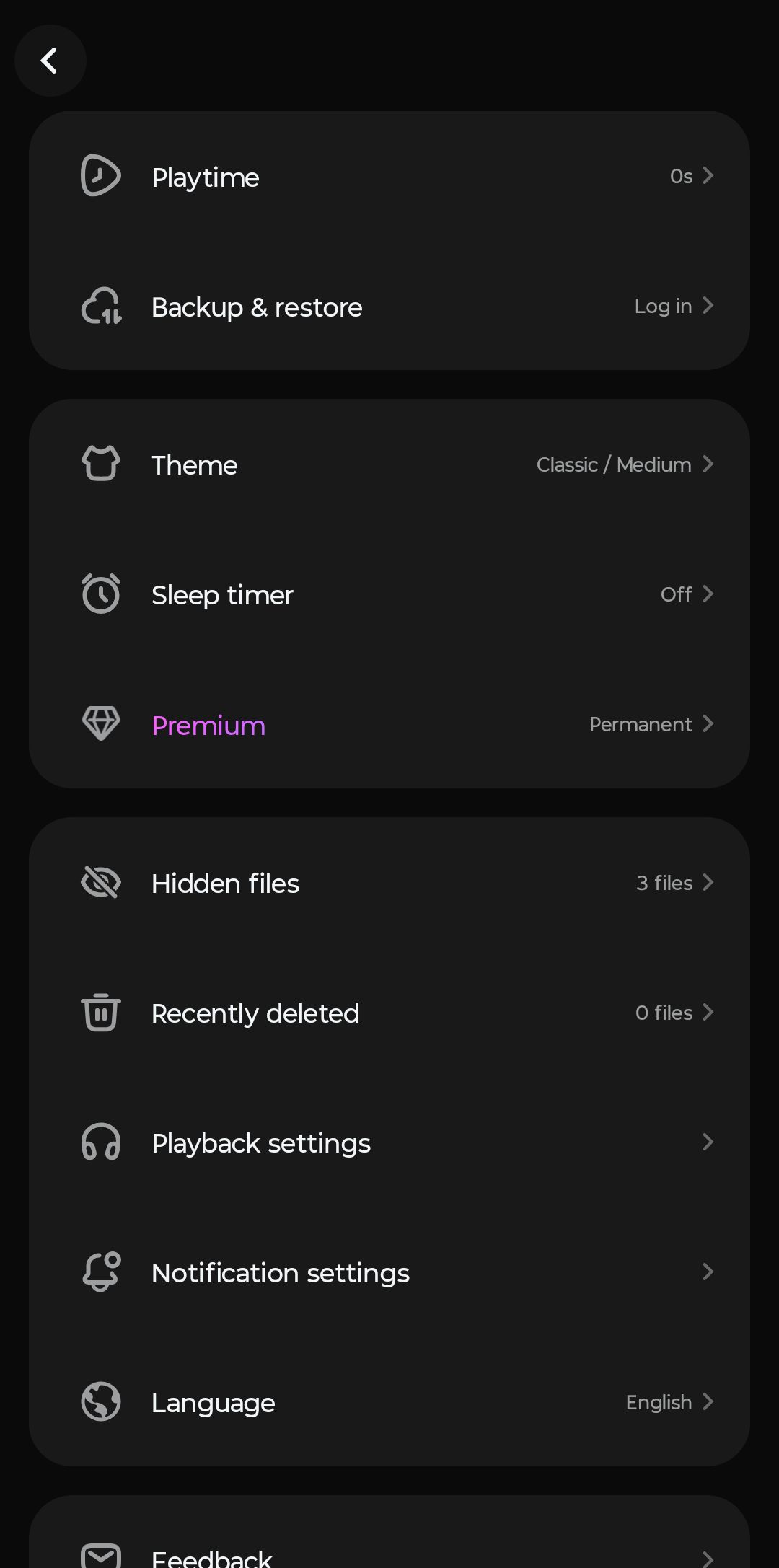The image size is (779, 1568).
Task: Tap the Backup & restore cloud icon
Action: coord(101,306)
